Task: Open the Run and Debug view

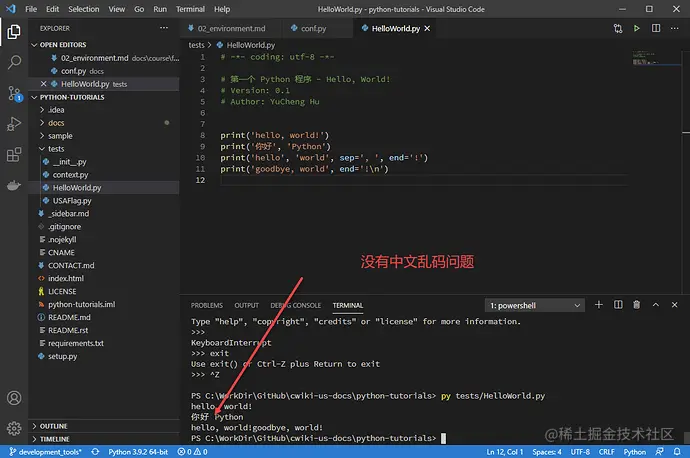Action: click(14, 124)
